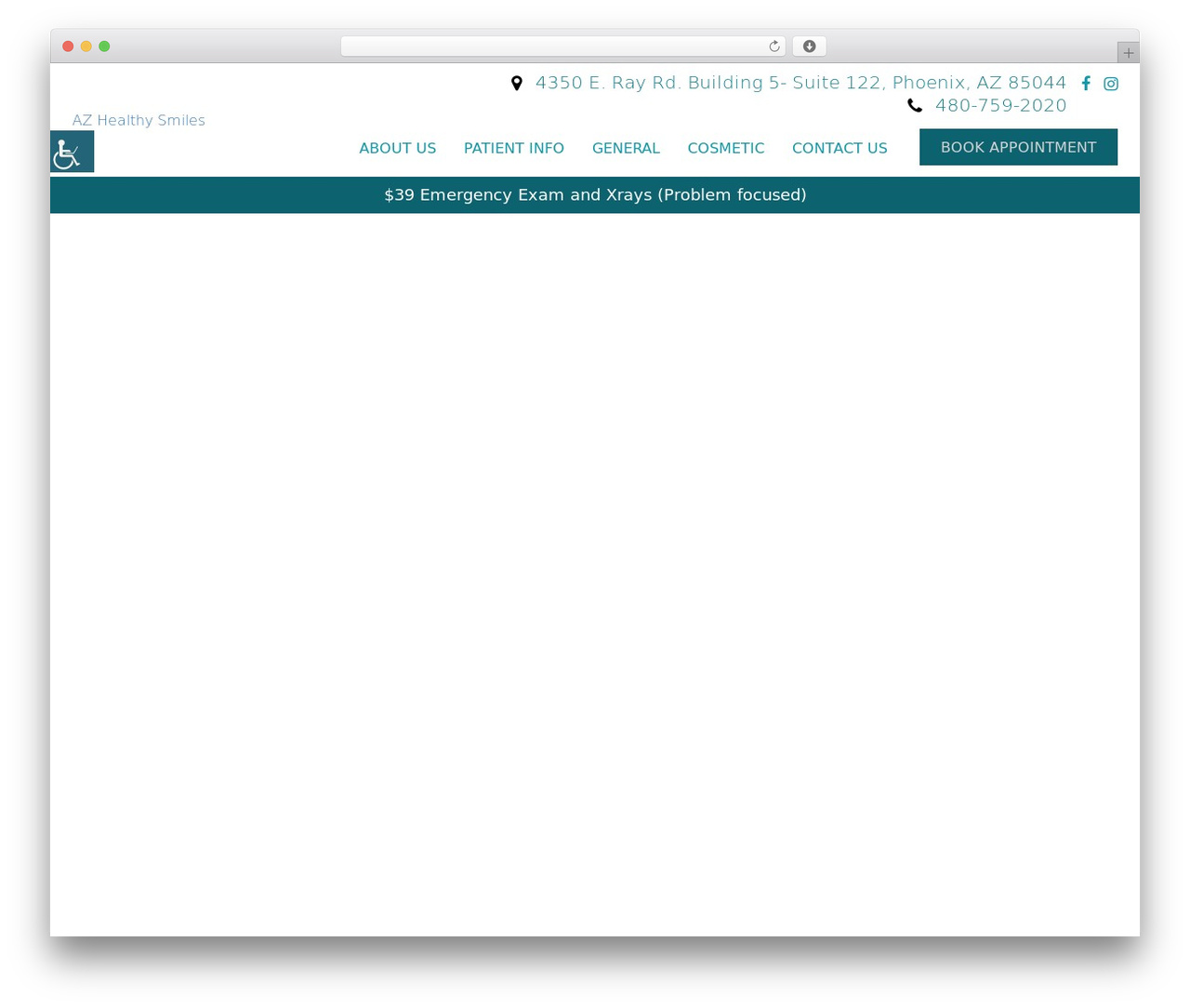Click the phone handset icon

point(915,106)
